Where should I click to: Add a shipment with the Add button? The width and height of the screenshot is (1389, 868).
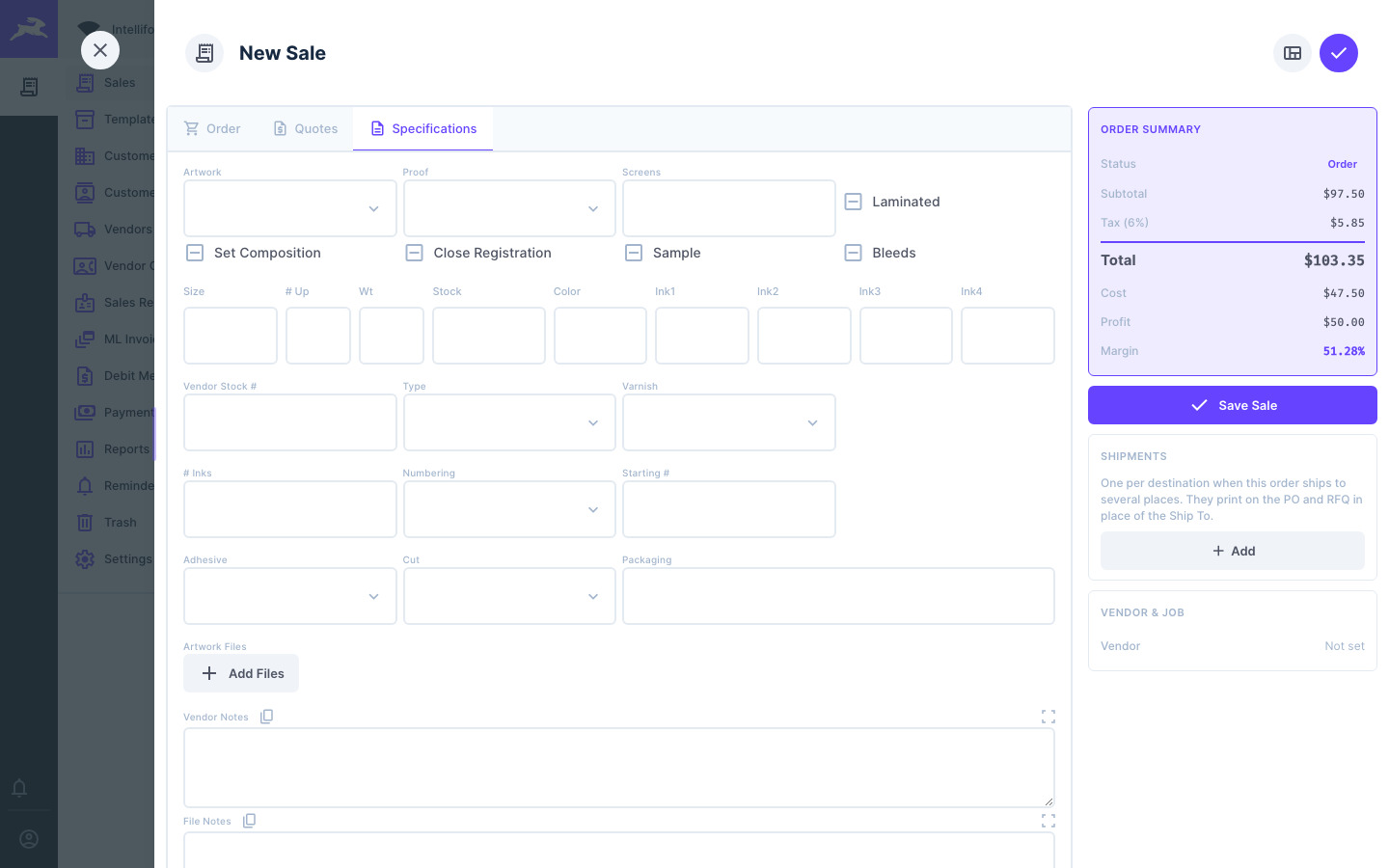1233,551
